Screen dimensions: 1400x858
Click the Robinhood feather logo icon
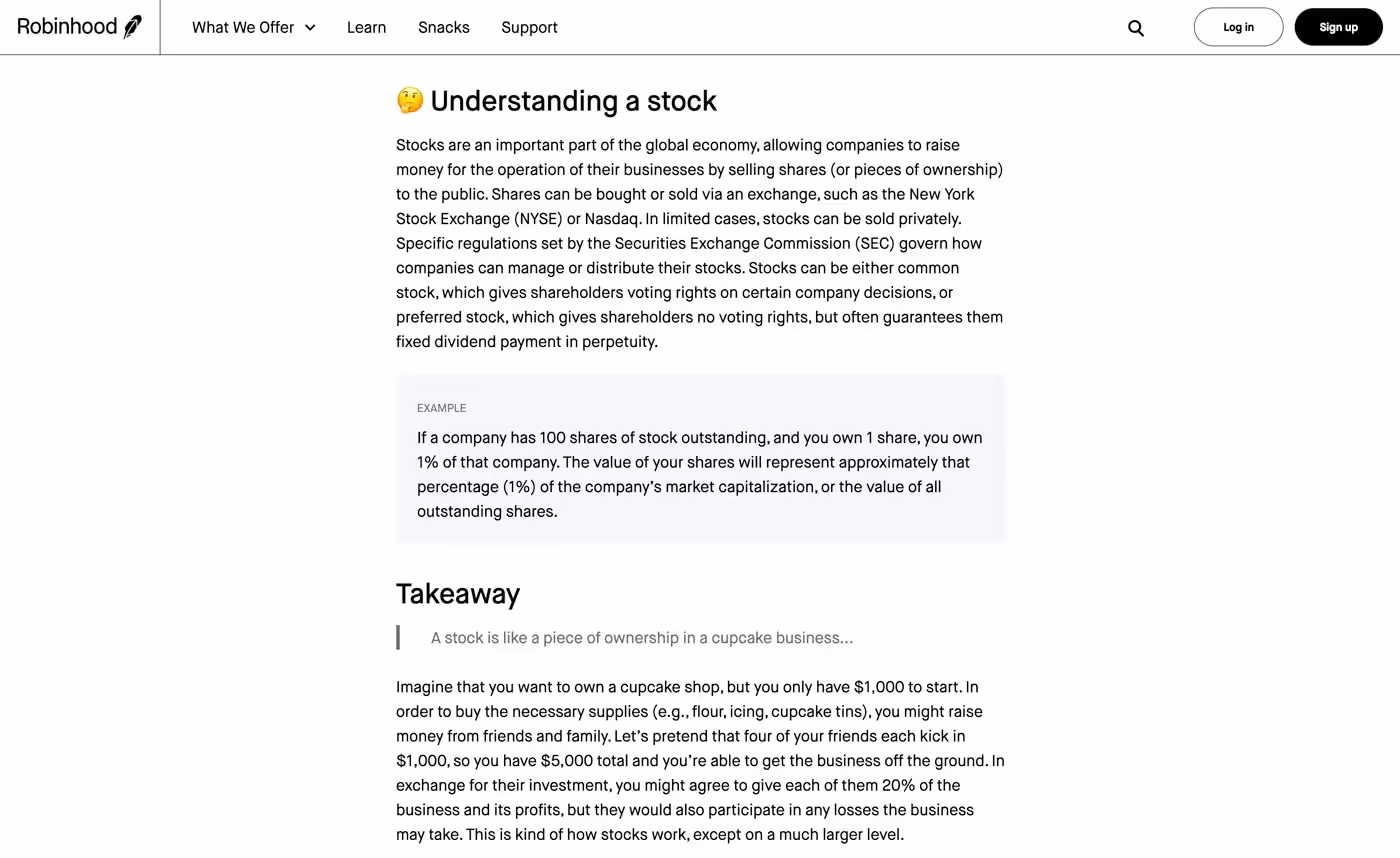[132, 27]
